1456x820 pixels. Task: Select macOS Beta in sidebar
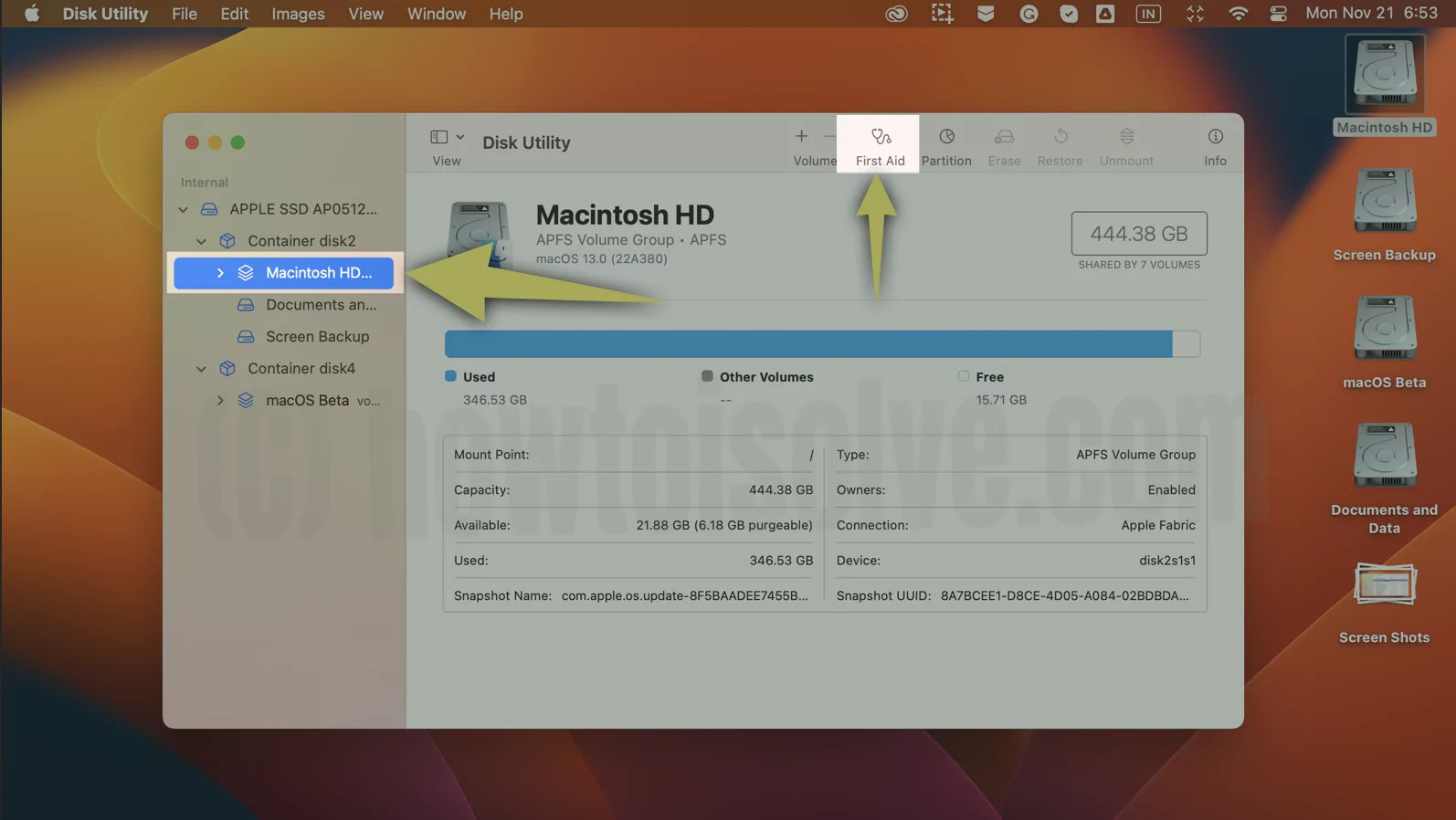pos(308,401)
